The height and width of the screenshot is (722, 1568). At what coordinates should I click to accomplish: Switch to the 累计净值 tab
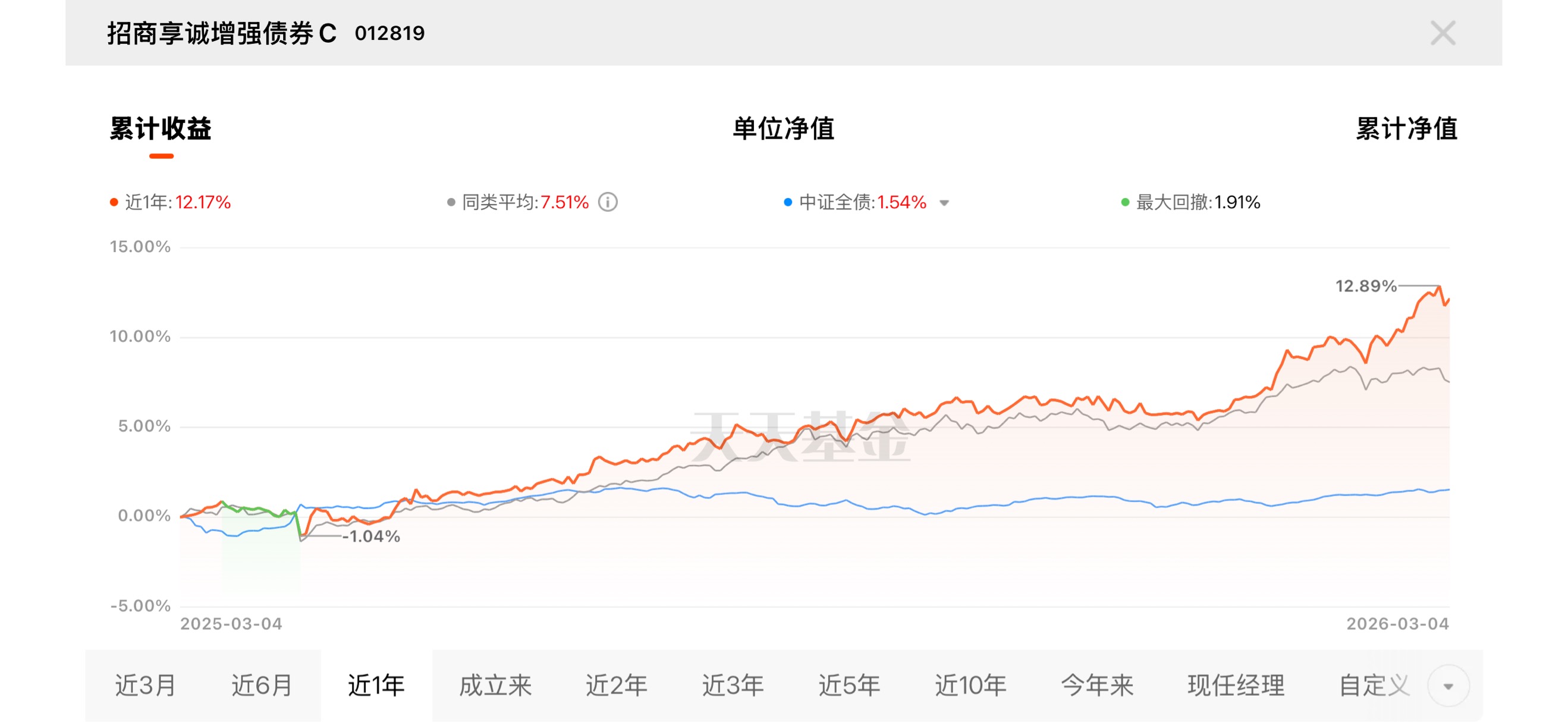pos(1406,129)
